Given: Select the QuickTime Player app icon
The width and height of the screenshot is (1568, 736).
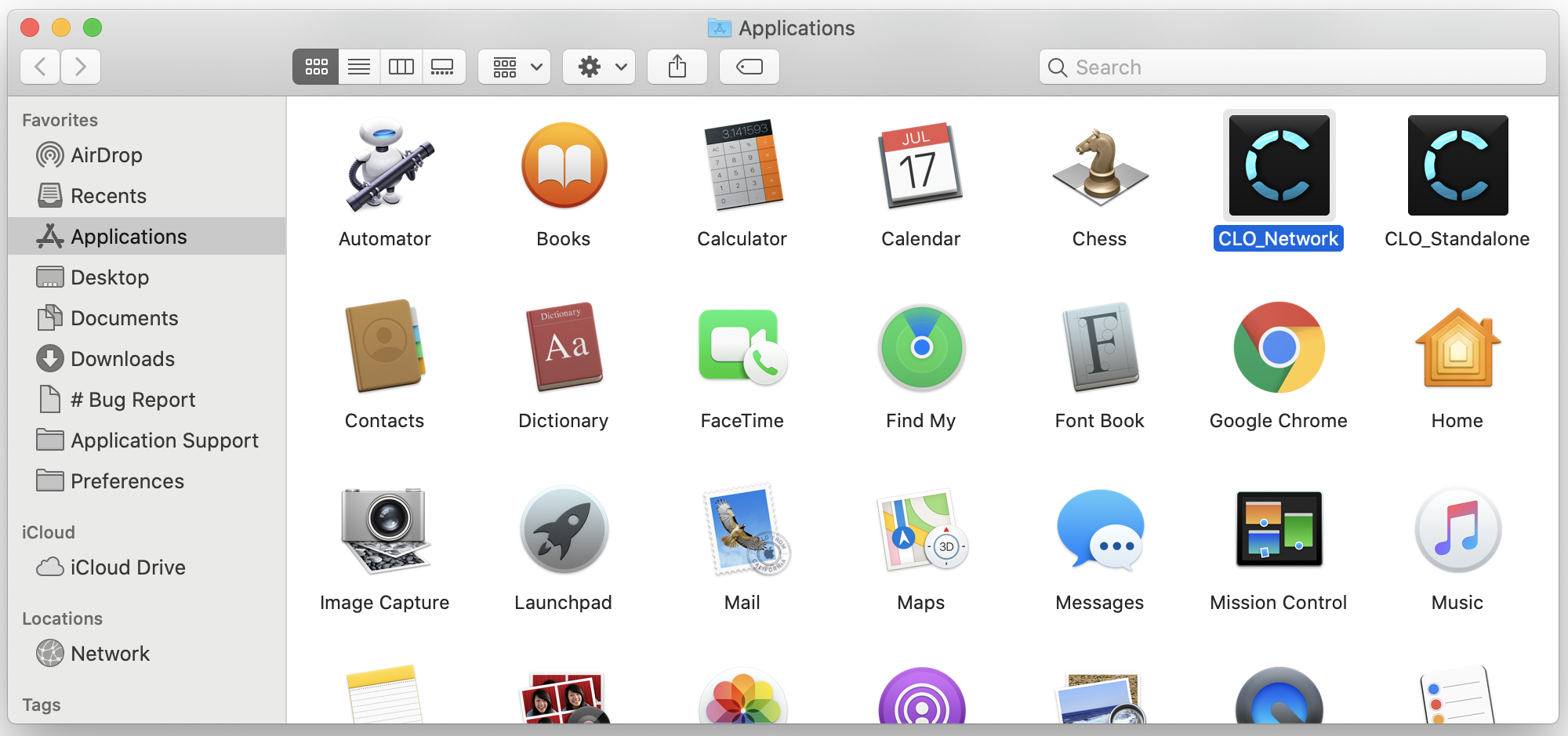Looking at the screenshot, I should pyautogui.click(x=1279, y=696).
